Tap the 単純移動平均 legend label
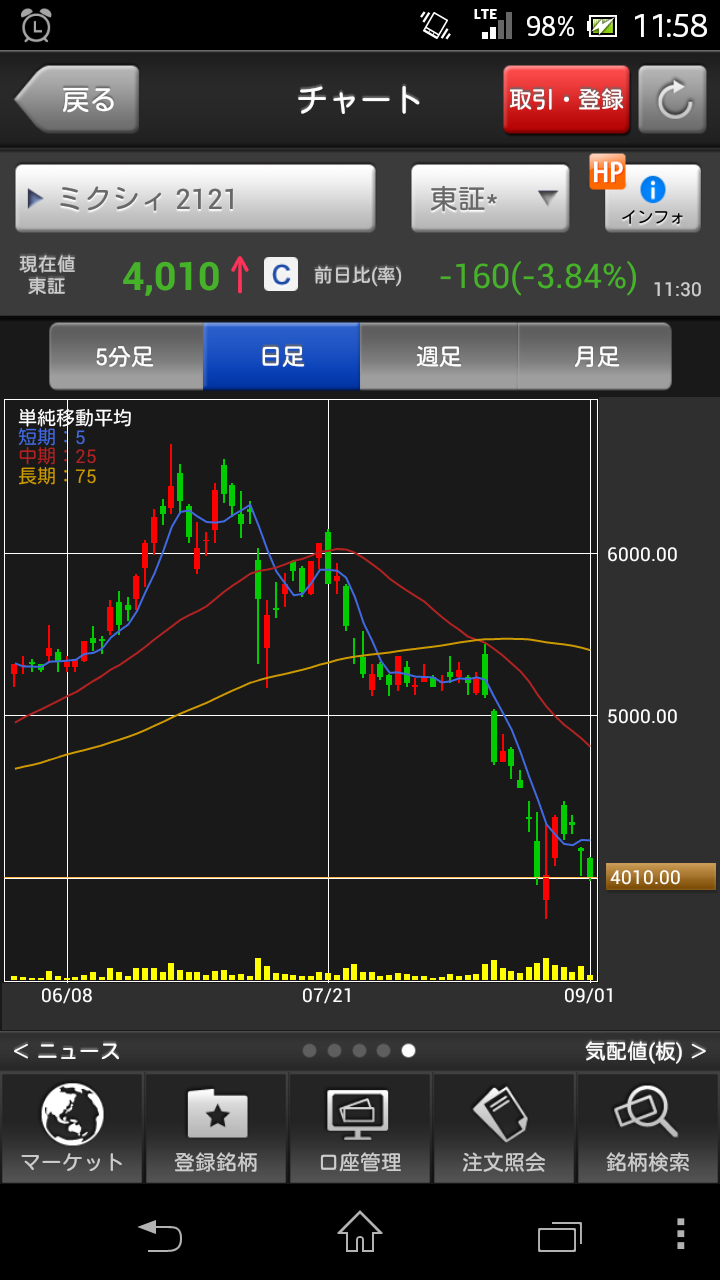 click(x=75, y=418)
